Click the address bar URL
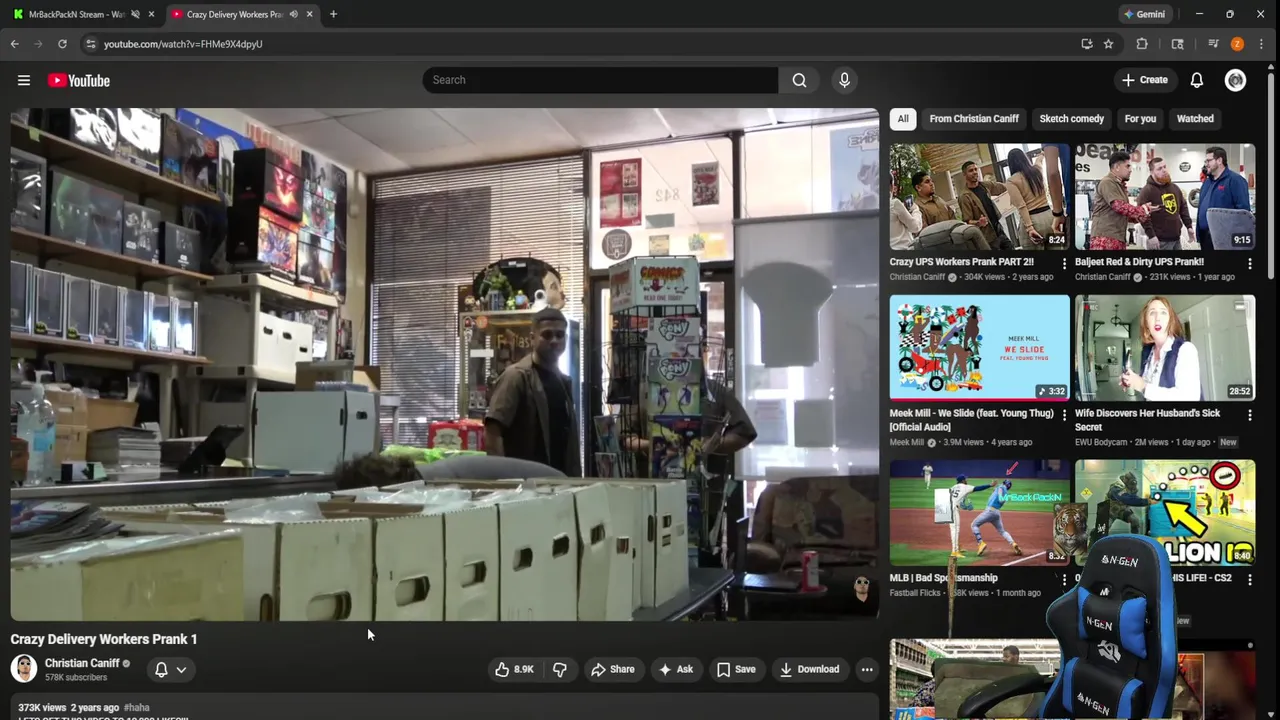The image size is (1280, 720). pos(183,44)
